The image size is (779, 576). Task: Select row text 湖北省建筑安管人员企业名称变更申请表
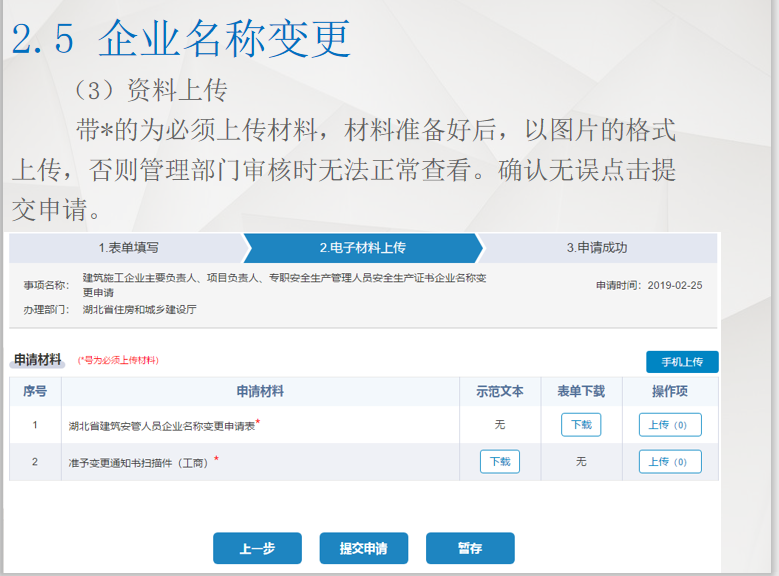click(162, 426)
